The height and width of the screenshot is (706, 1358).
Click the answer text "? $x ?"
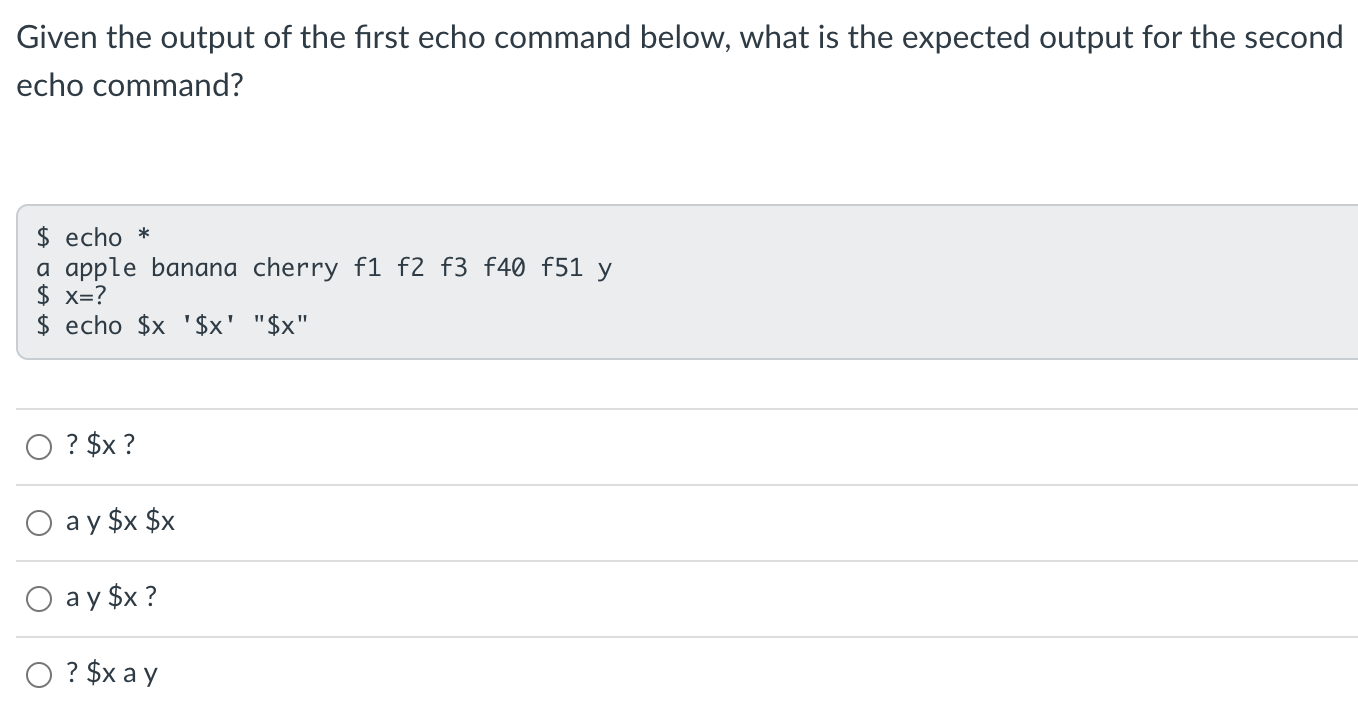coord(100,444)
